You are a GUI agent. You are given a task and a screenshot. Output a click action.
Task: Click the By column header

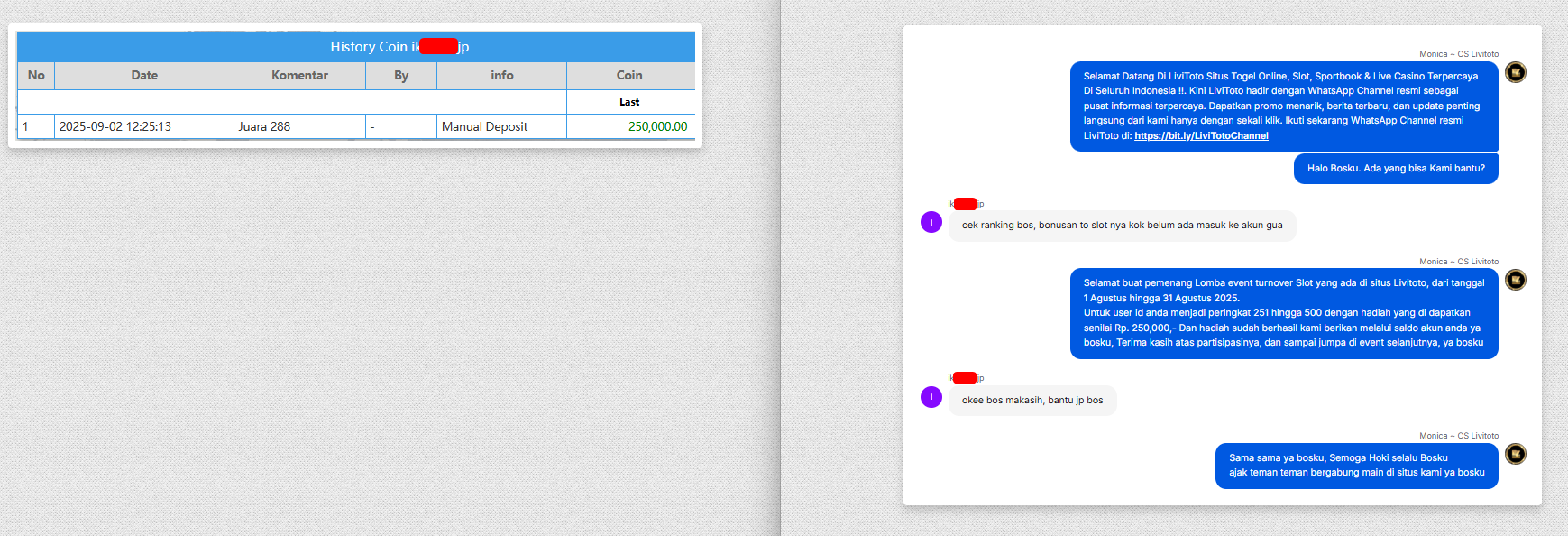[x=401, y=76]
